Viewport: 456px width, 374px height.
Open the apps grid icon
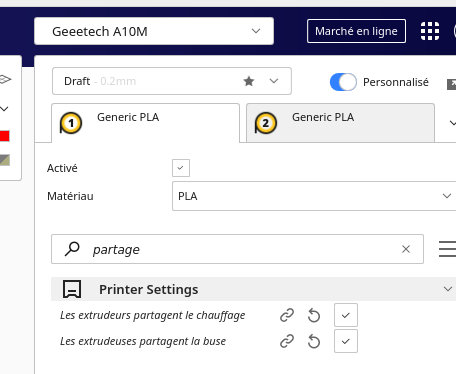[430, 31]
